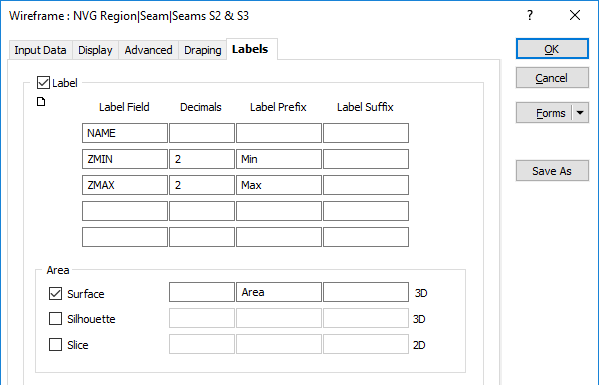Switch to the Display tab
The height and width of the screenshot is (385, 601).
(x=95, y=50)
